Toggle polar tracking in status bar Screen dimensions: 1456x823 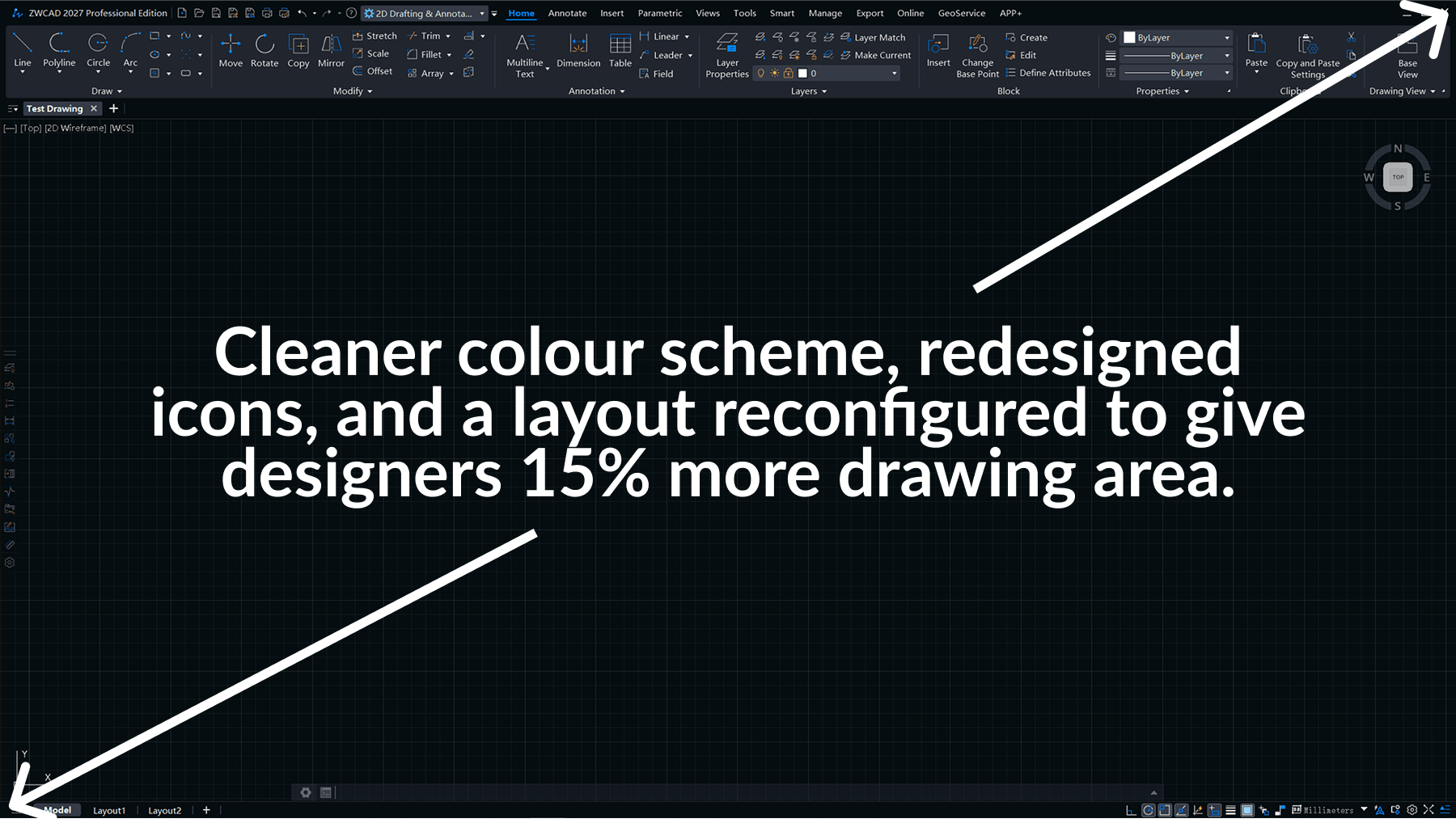[1148, 810]
